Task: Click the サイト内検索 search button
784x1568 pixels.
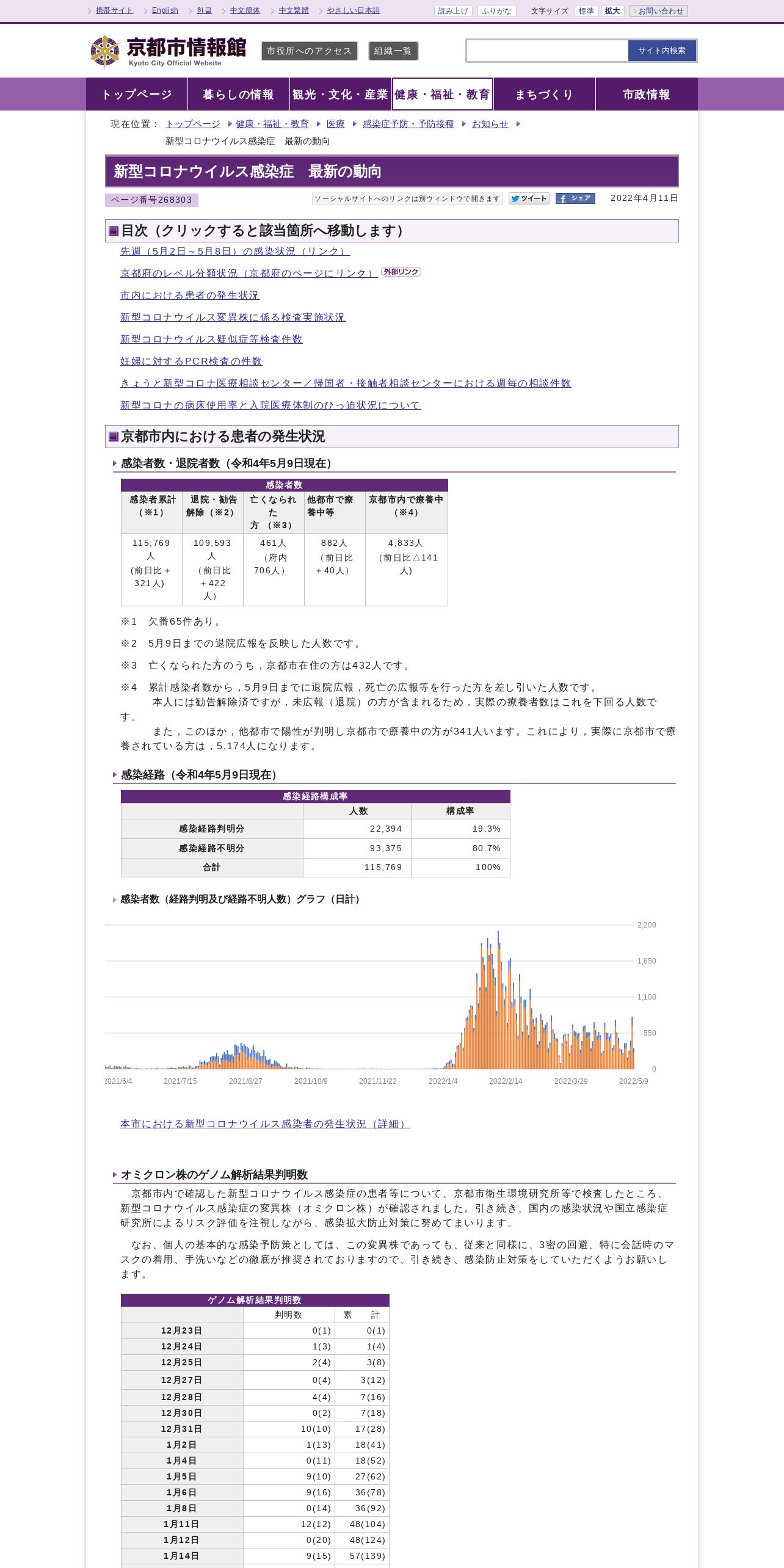Action: click(x=662, y=51)
